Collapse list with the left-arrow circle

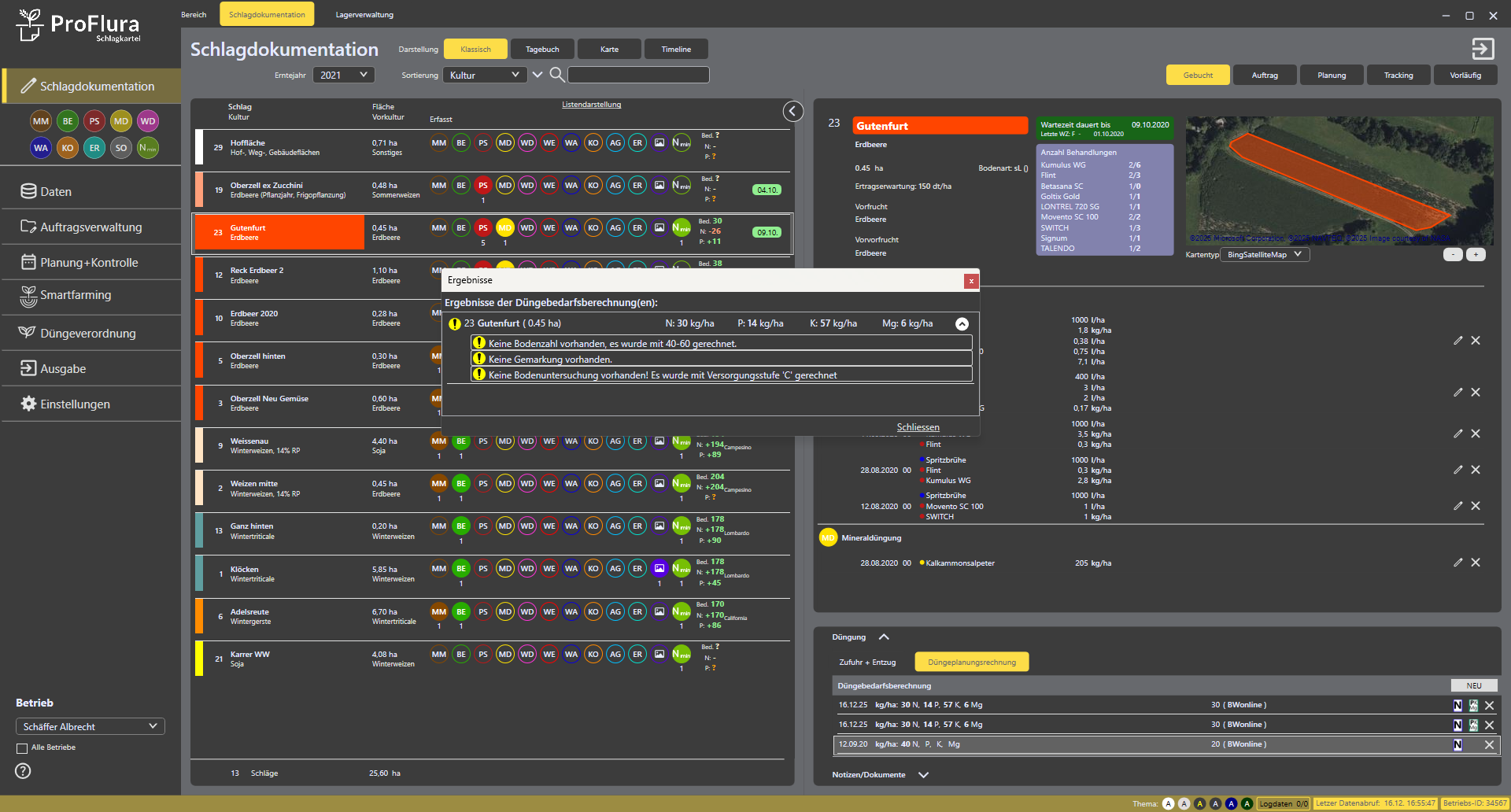pyautogui.click(x=792, y=112)
